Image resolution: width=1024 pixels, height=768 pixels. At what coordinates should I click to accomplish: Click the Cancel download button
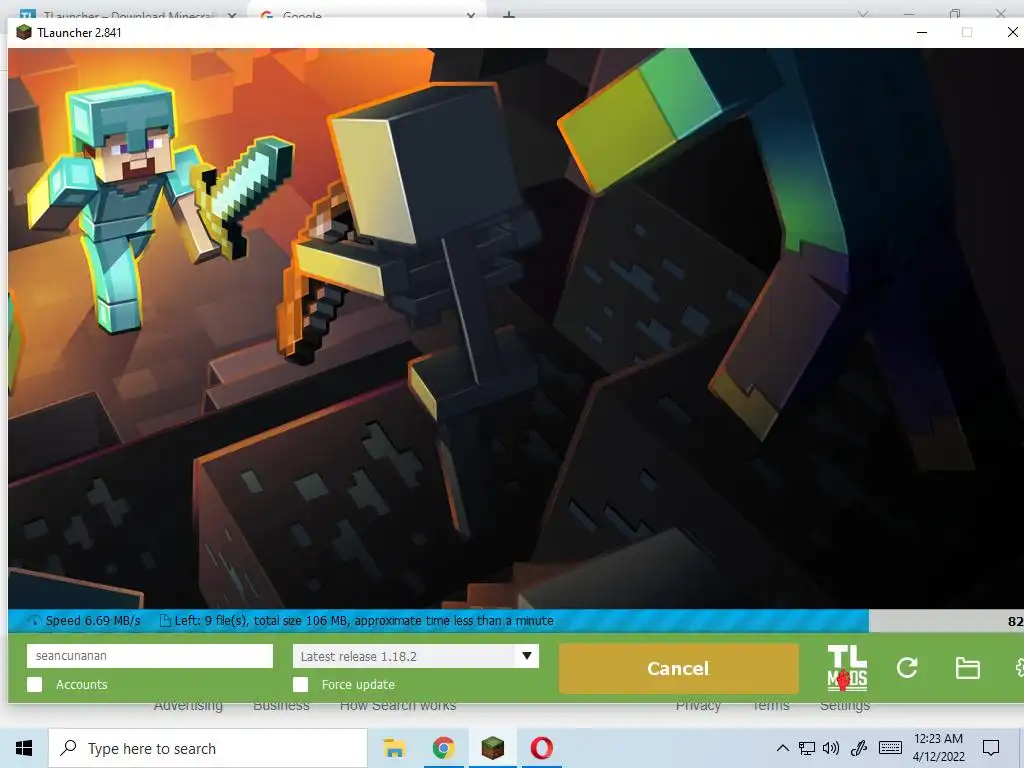(679, 668)
